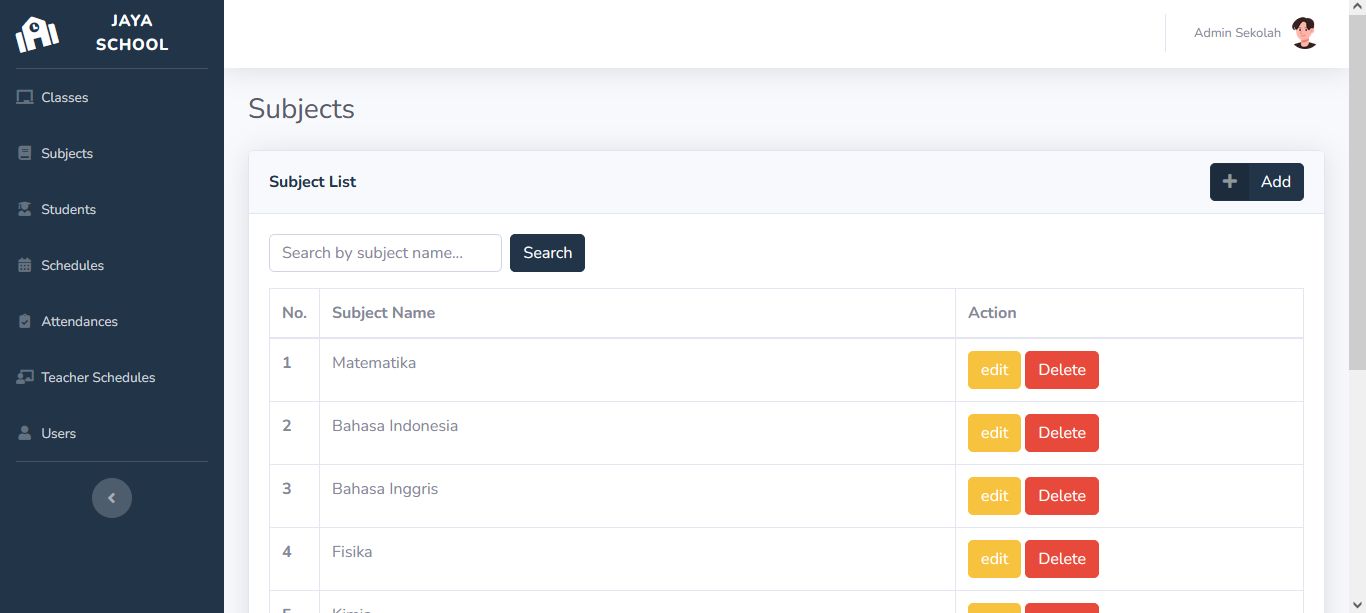Viewport: 1366px width, 613px height.
Task: Click the Add subject button
Action: 1257,182
